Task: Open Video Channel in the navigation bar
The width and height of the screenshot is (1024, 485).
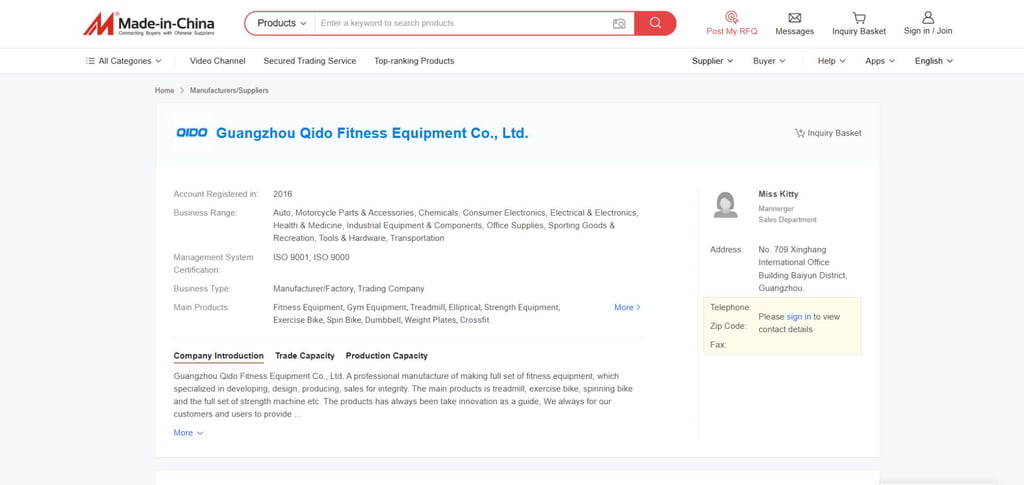Action: (x=217, y=61)
